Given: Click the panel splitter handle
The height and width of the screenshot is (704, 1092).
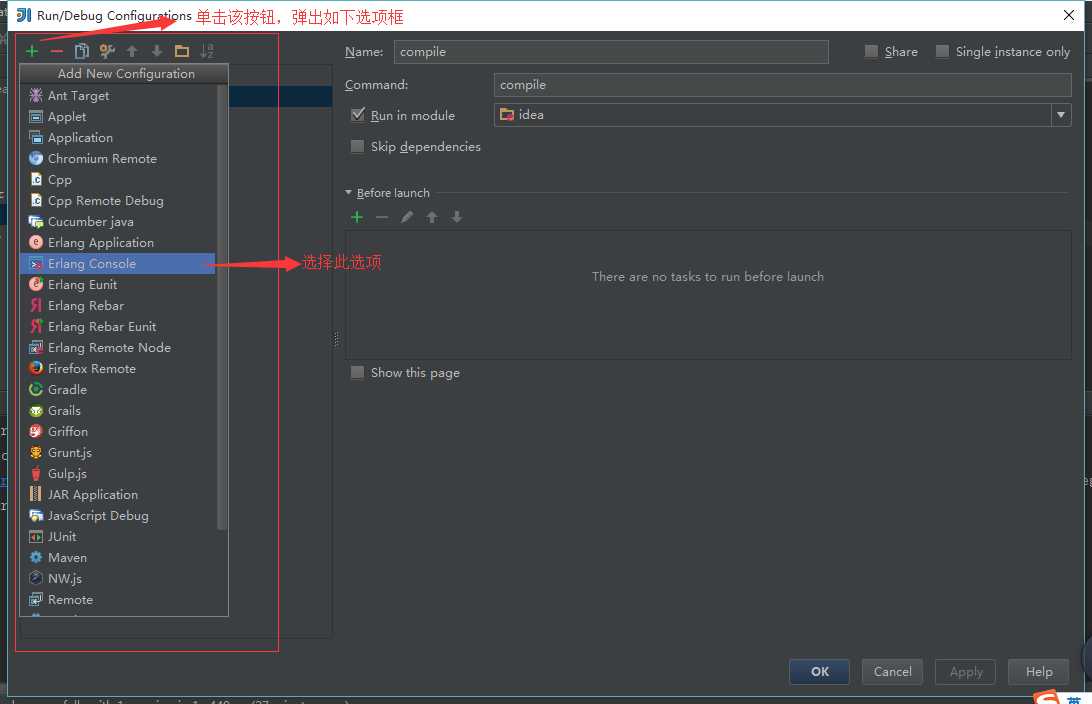Looking at the screenshot, I should [x=336, y=339].
